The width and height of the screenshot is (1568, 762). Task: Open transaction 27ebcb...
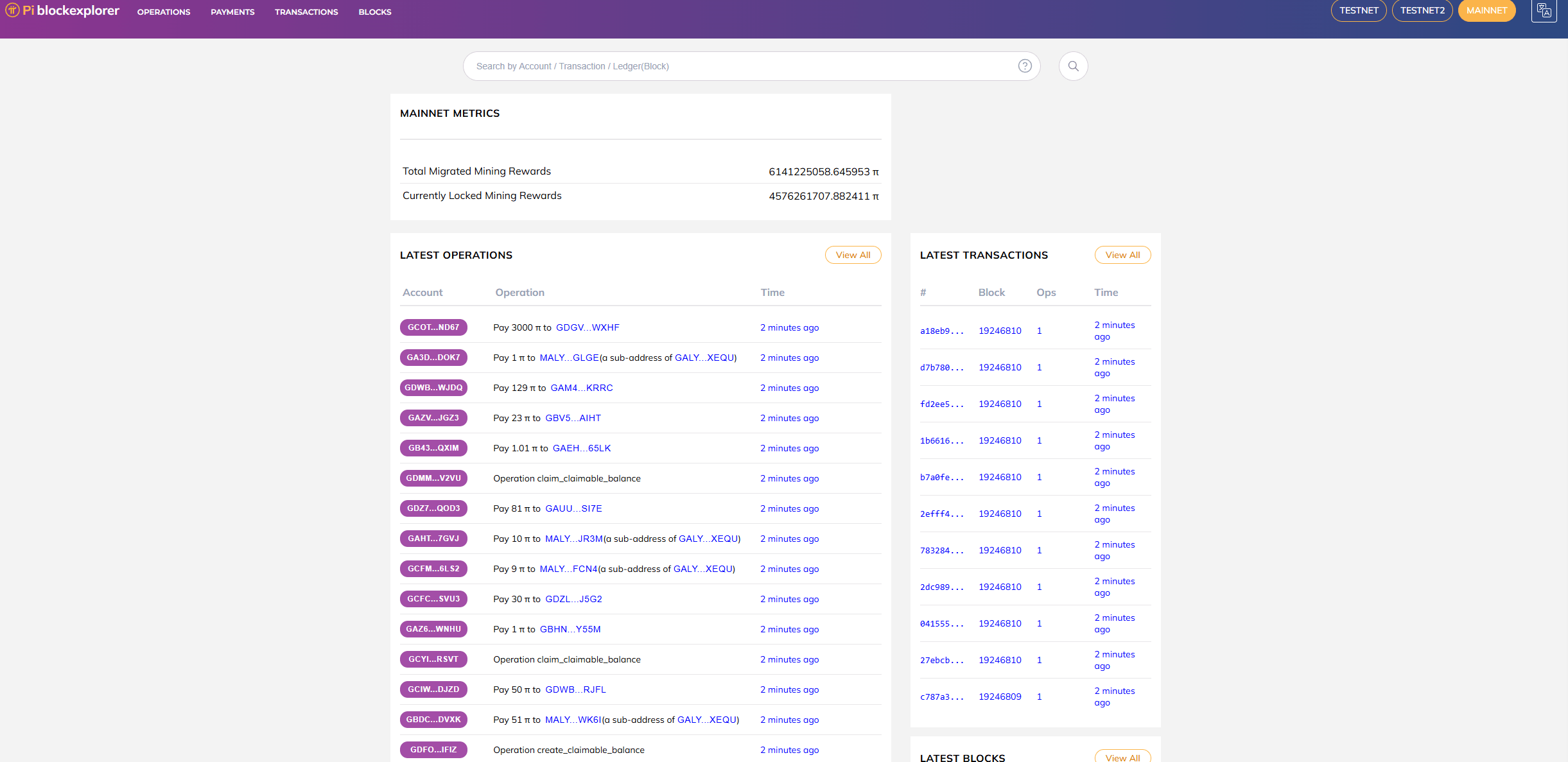[942, 661]
